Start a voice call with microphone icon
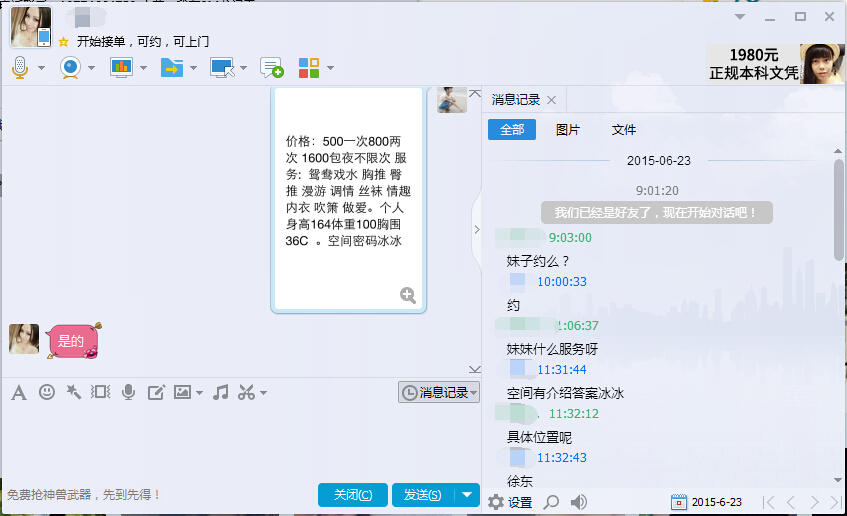 point(20,68)
